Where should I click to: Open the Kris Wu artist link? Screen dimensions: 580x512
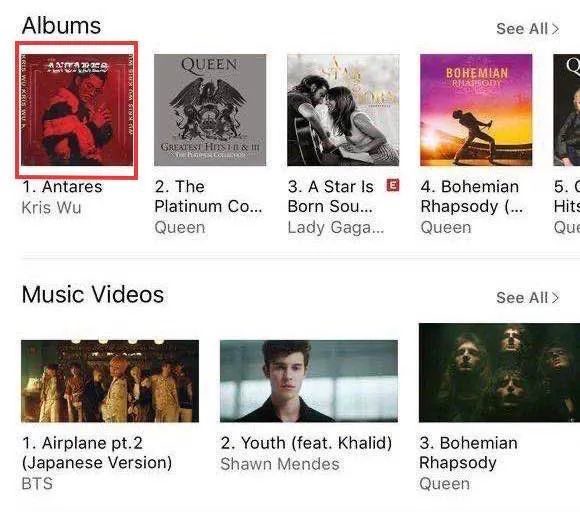coord(51,208)
